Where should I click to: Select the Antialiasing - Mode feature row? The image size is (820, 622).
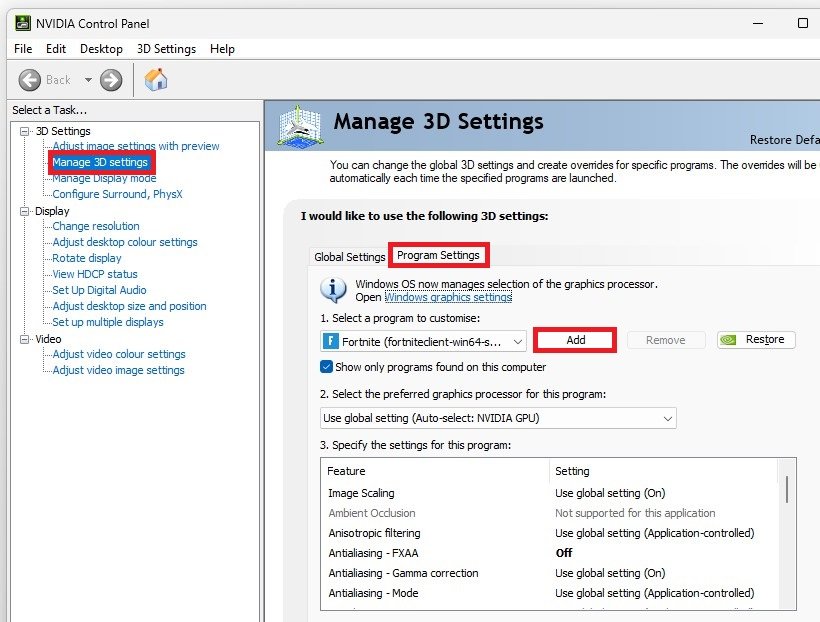(551, 593)
